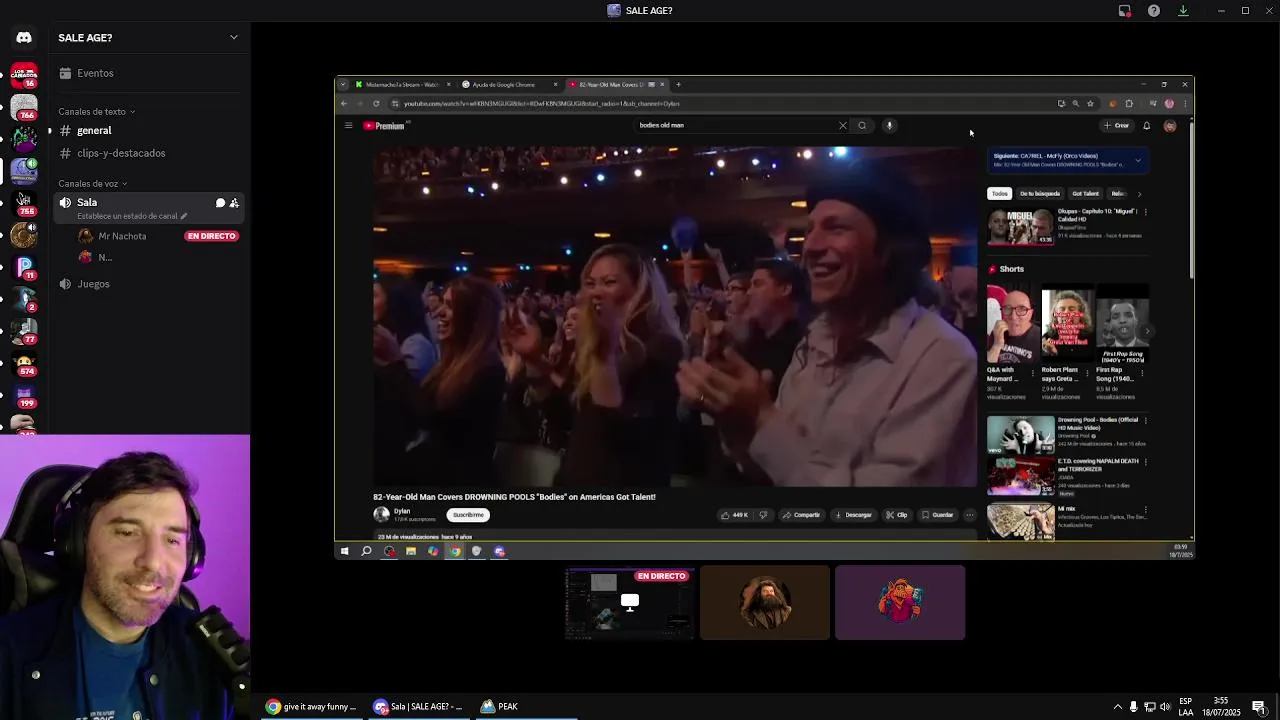Image resolution: width=1280 pixels, height=720 pixels.
Task: Open the server icon with badge 16
Action: [24, 75]
